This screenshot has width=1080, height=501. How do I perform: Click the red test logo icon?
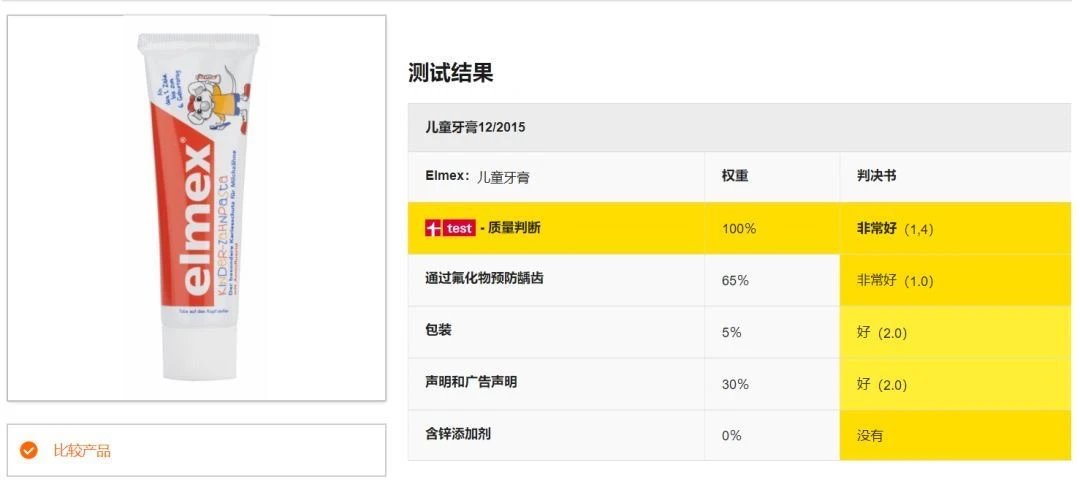click(x=450, y=228)
